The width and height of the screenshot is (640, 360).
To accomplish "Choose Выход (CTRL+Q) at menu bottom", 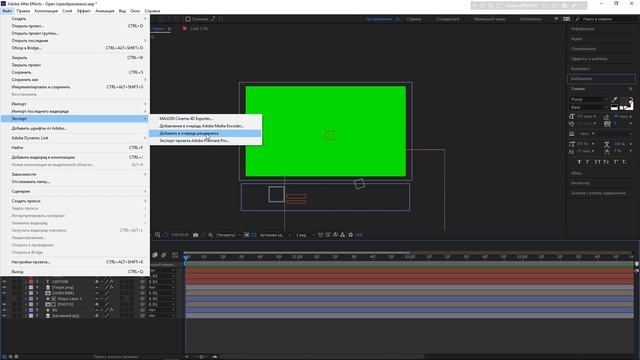I will [75, 272].
